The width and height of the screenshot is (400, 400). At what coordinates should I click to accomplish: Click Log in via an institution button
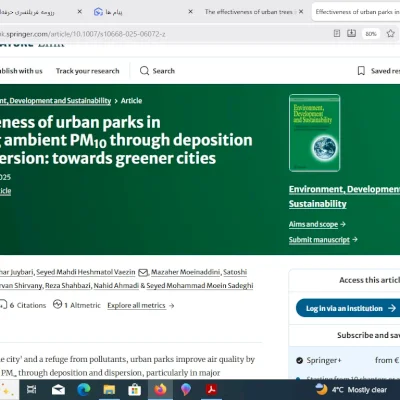(348, 308)
